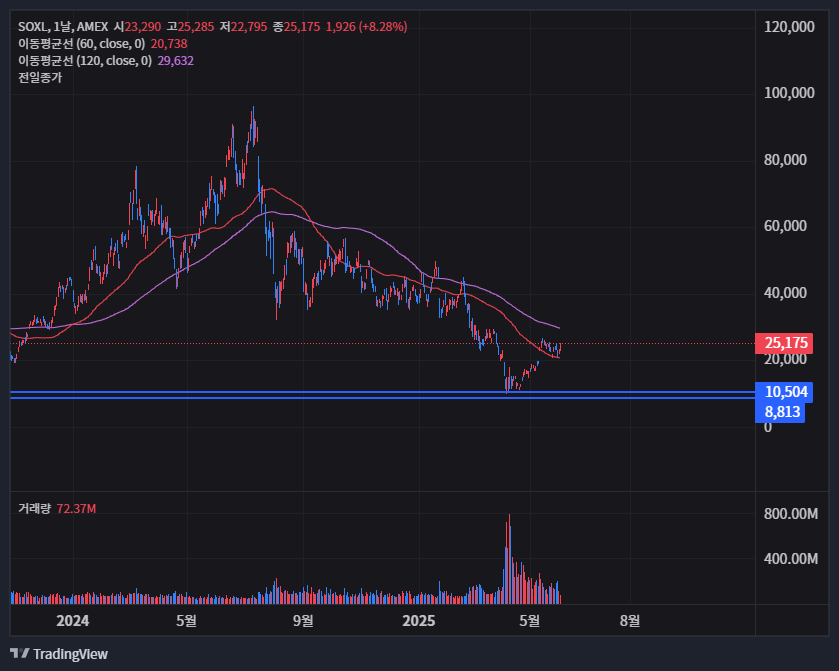Screen dimensions: 839x671
Task: Click the 저22,795 low price value
Action: (243, 27)
